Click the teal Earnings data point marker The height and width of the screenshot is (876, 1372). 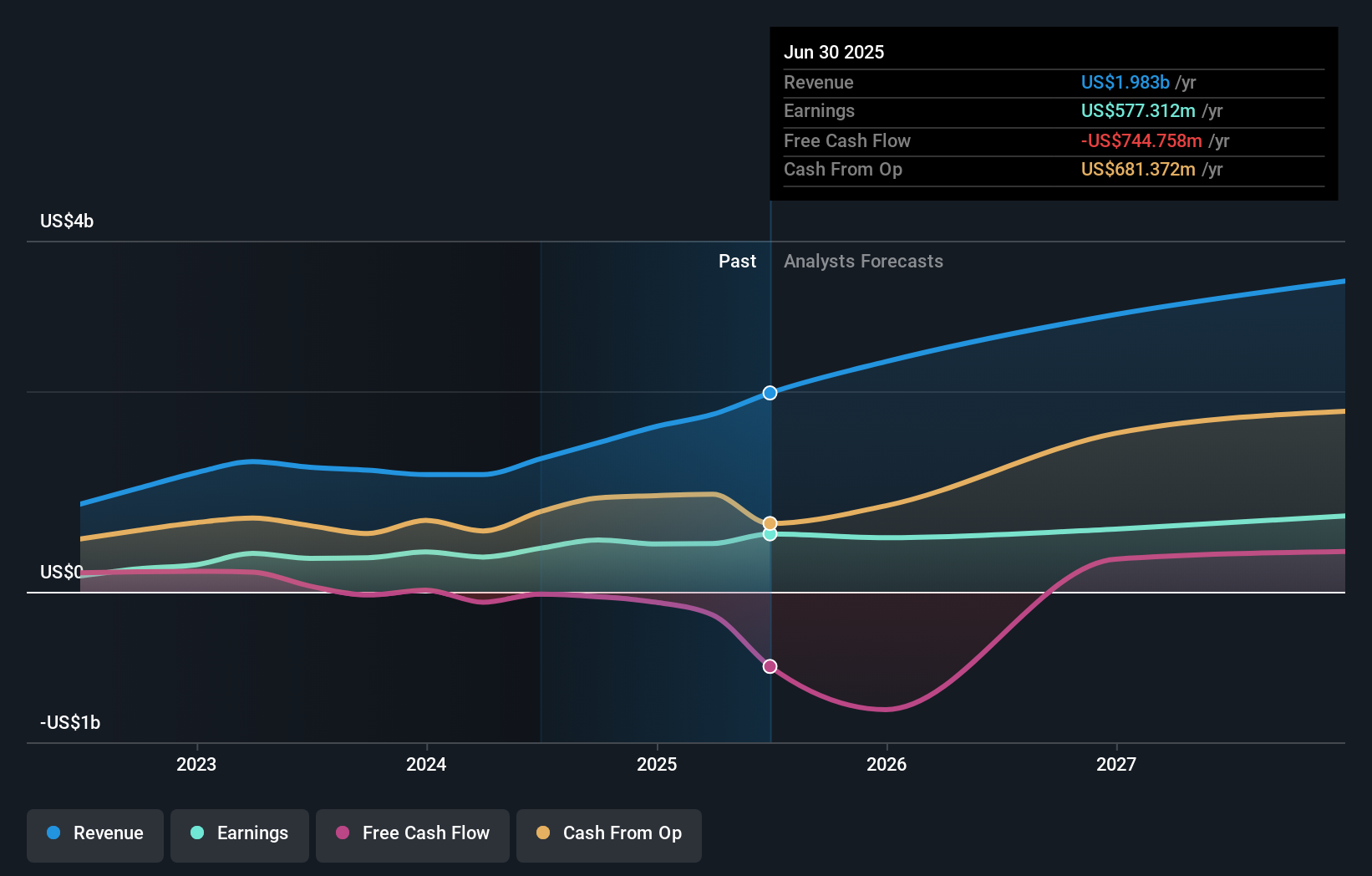tap(769, 535)
